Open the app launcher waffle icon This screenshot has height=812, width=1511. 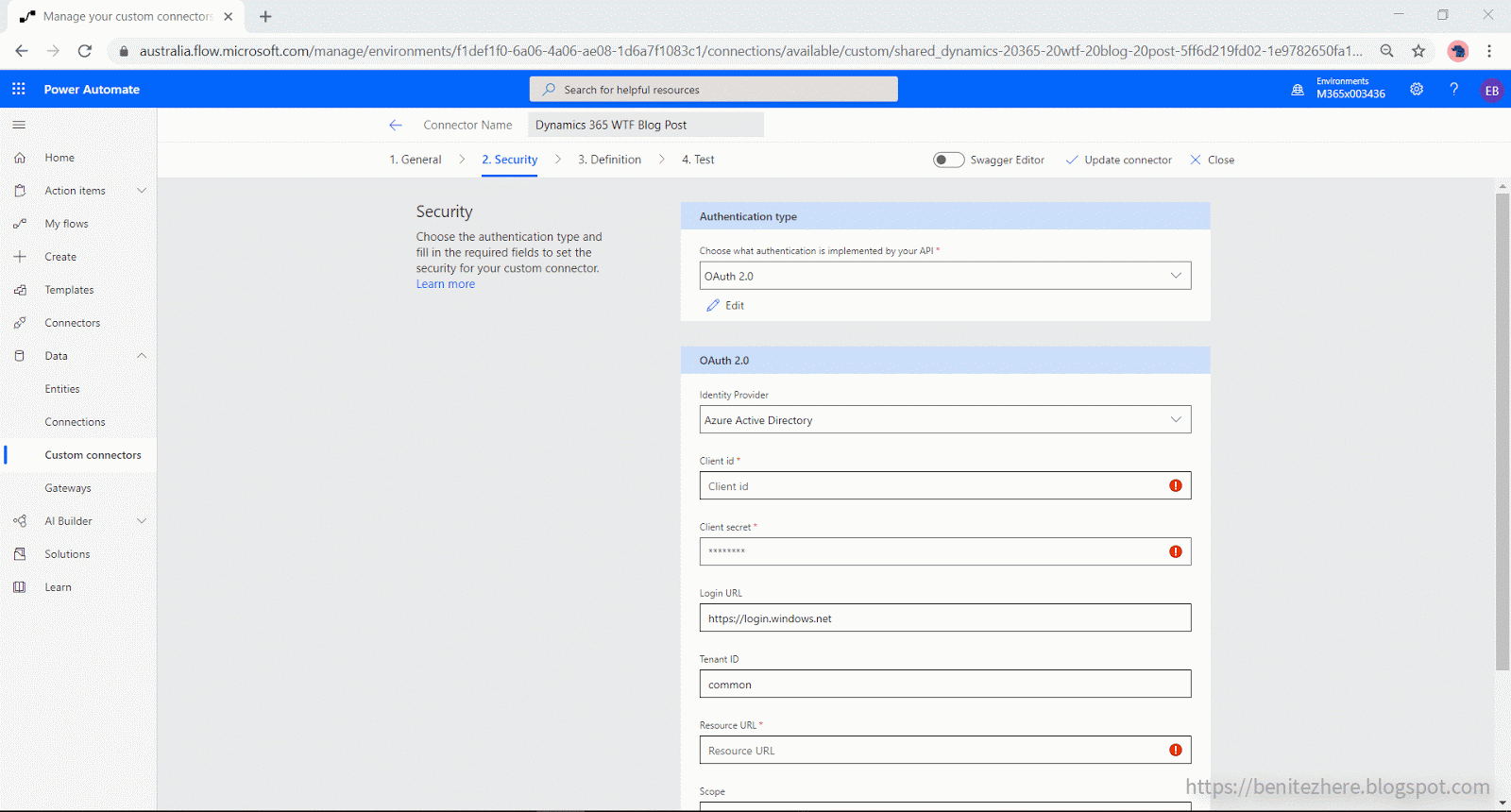(19, 89)
